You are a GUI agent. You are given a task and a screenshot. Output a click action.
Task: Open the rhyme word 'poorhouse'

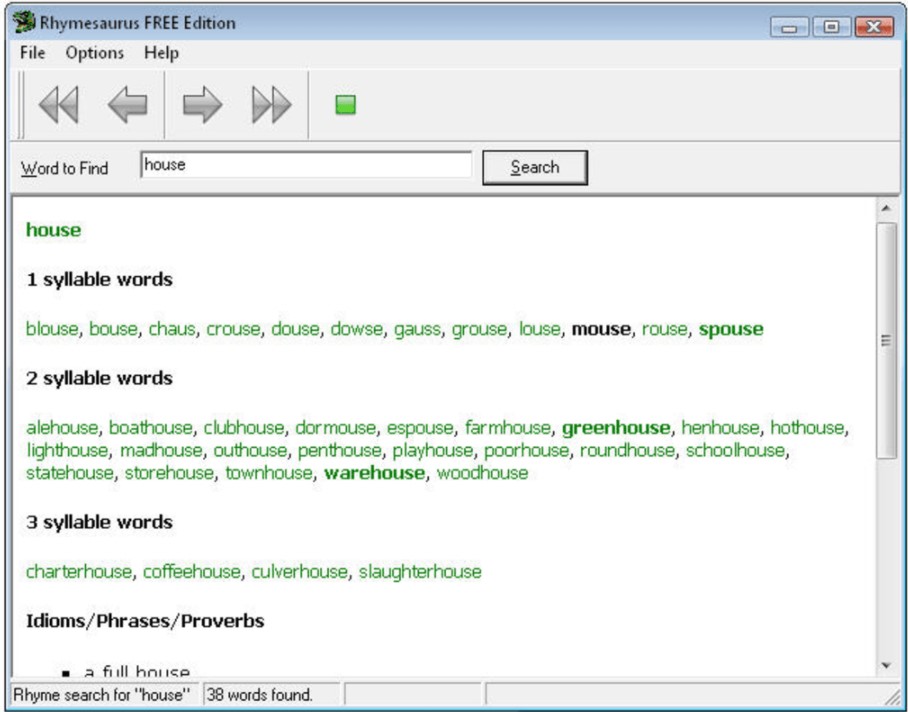(x=526, y=452)
